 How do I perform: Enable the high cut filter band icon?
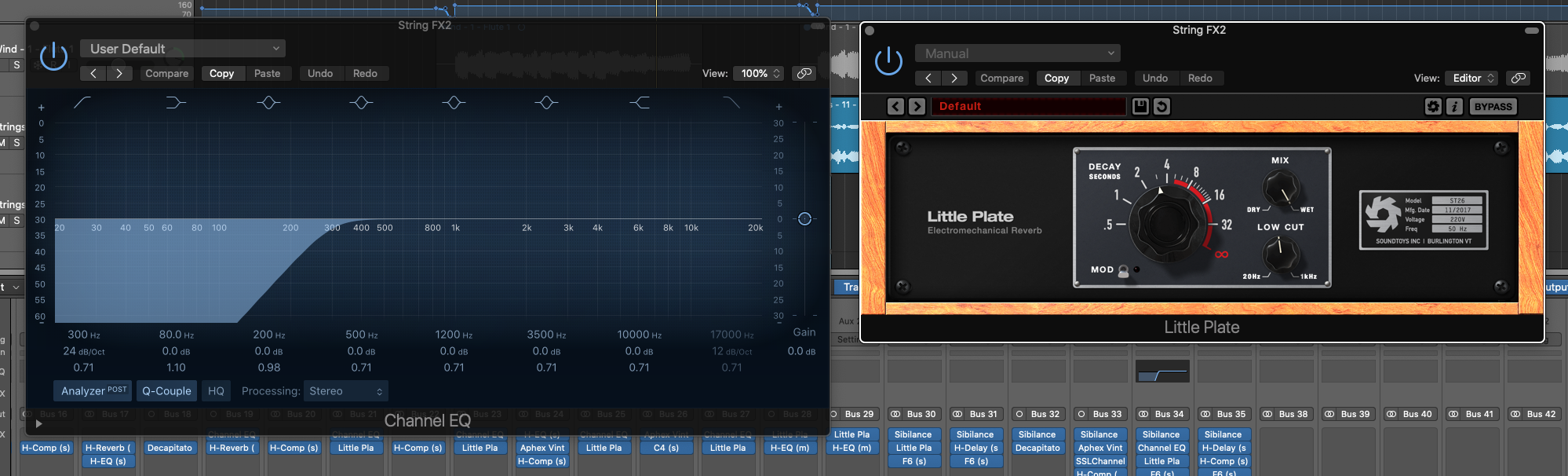(731, 102)
